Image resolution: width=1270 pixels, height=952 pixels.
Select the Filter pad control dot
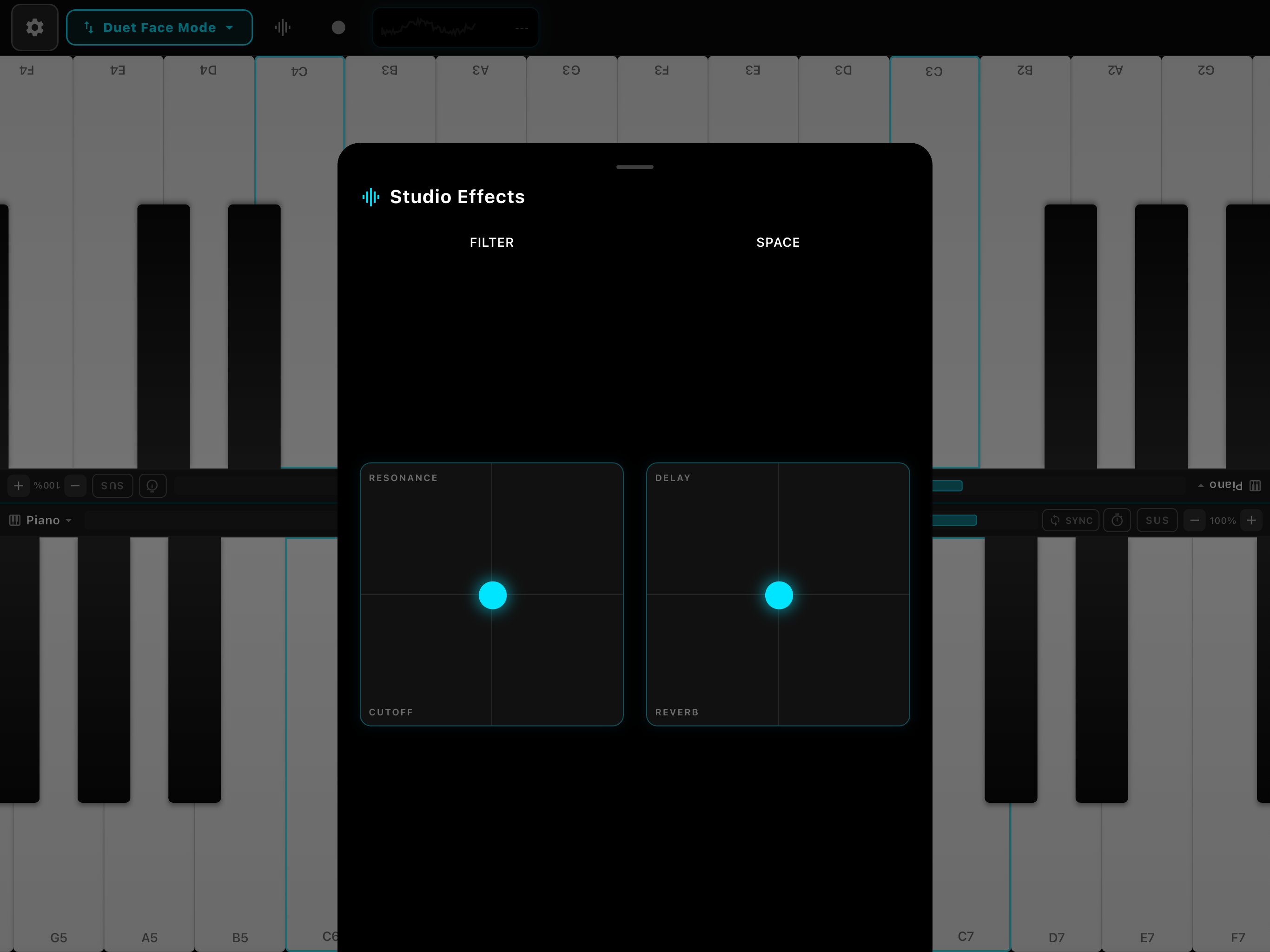[493, 595]
